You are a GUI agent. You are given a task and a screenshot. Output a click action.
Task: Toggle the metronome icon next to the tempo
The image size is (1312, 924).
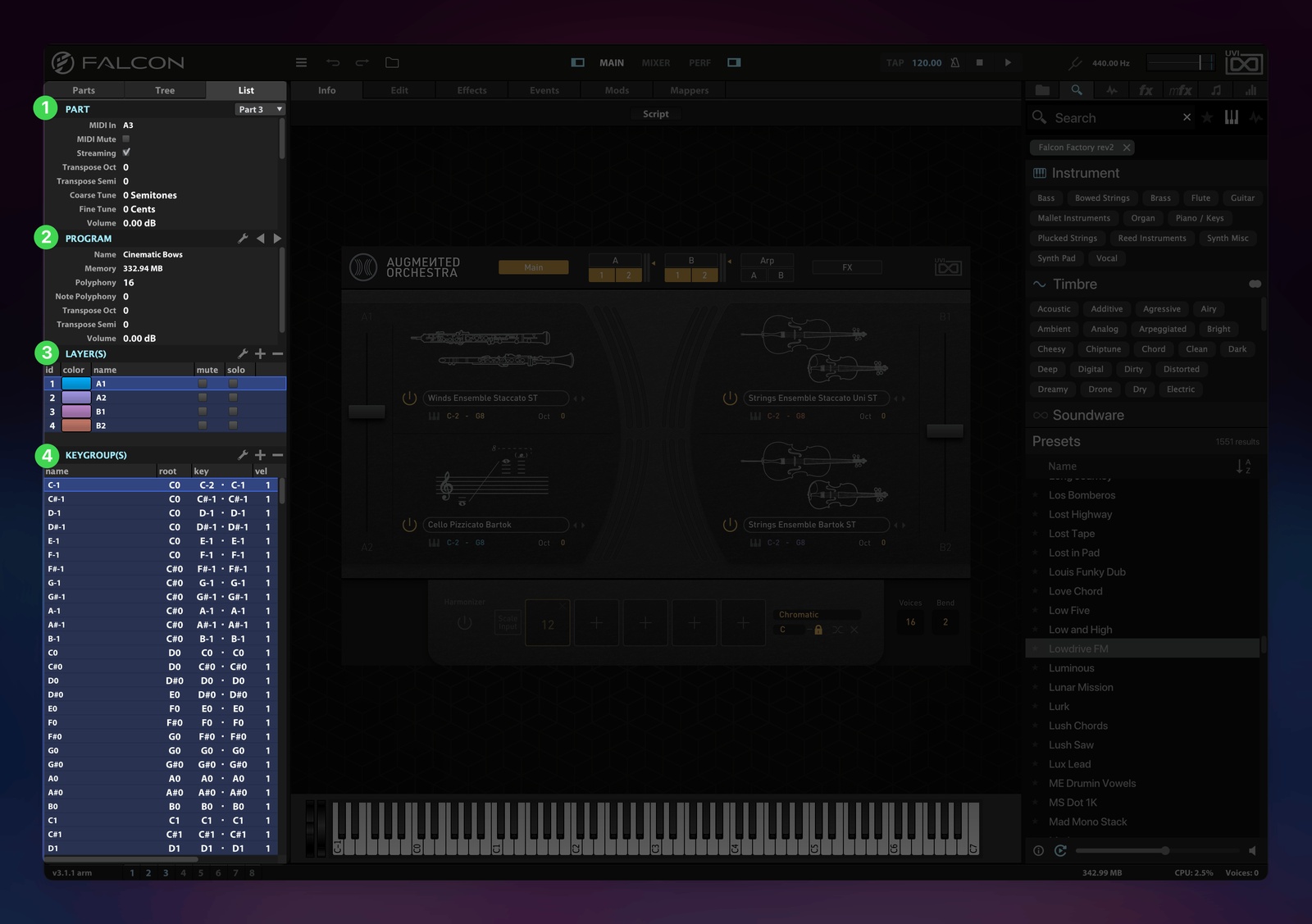pos(955,62)
